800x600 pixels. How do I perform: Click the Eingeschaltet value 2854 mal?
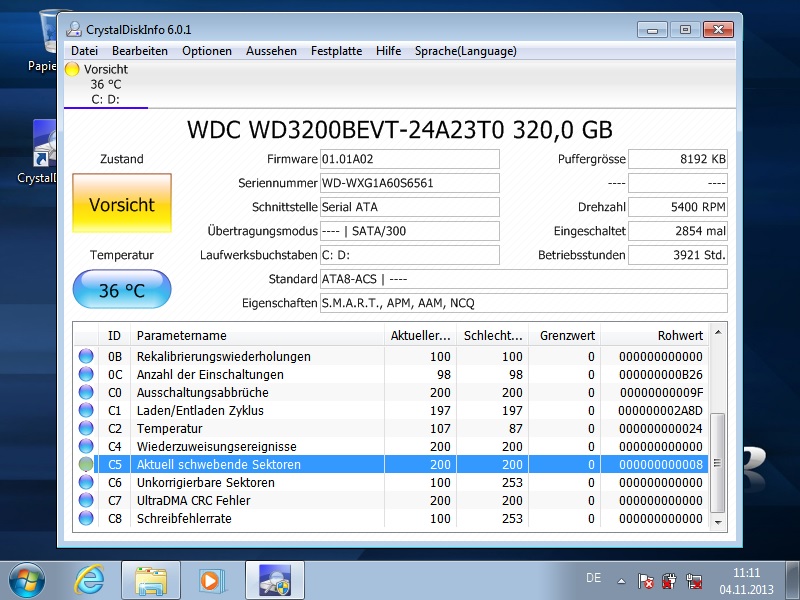click(x=678, y=231)
